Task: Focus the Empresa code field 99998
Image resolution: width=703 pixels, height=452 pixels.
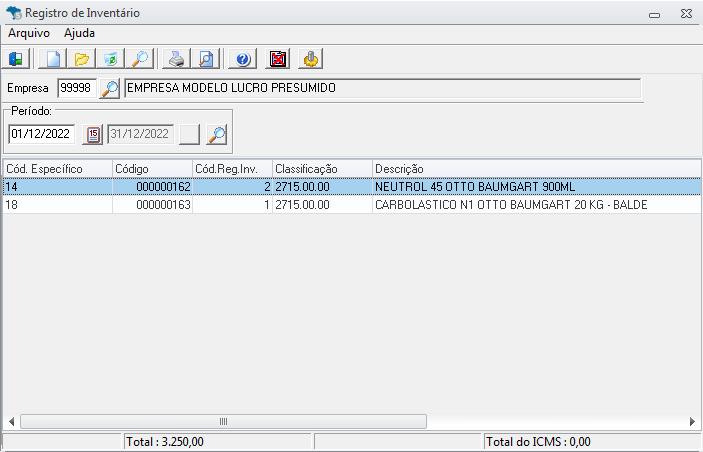Action: tap(77, 88)
